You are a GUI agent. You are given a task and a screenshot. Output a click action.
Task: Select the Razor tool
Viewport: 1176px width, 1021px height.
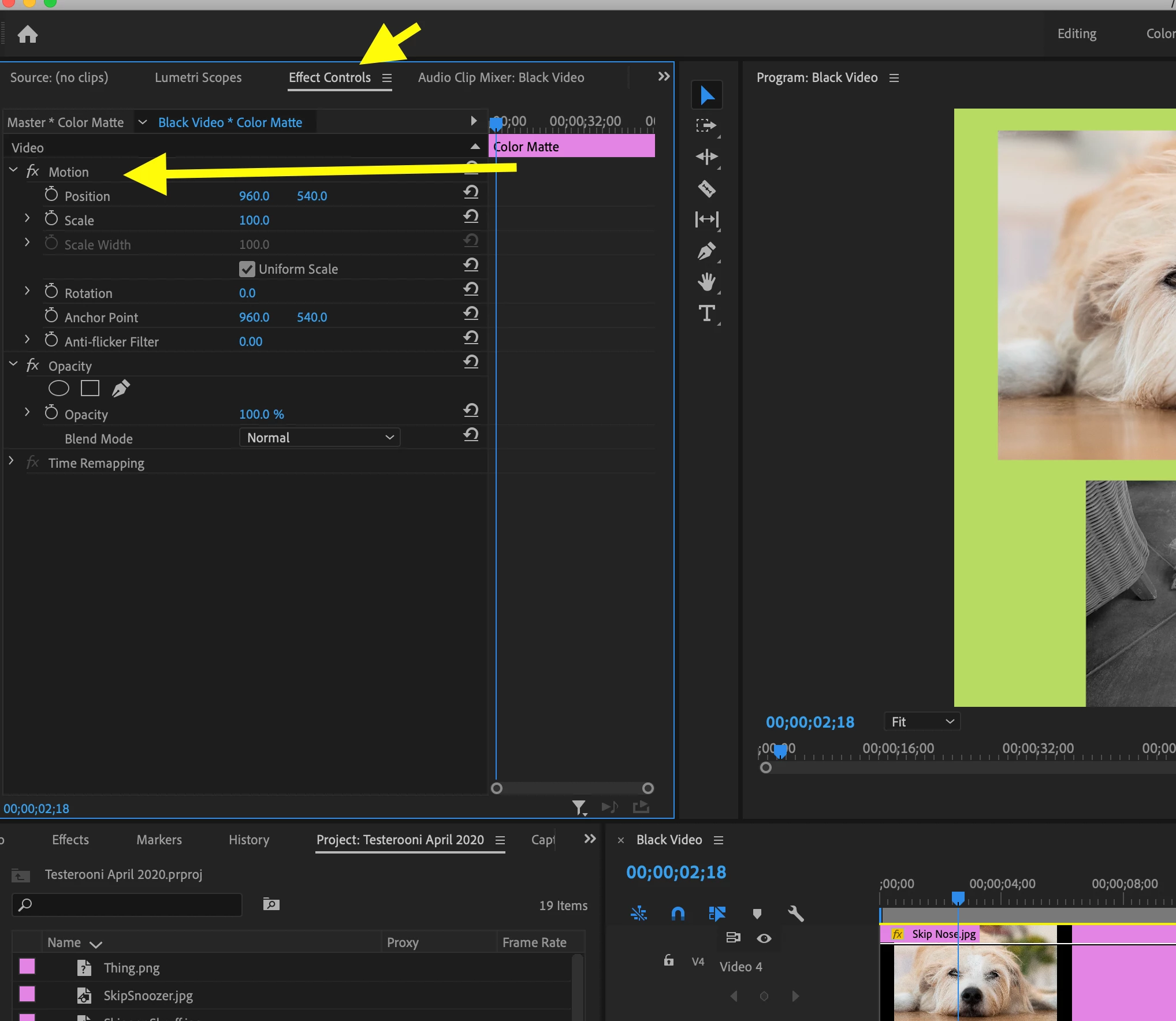click(x=706, y=188)
